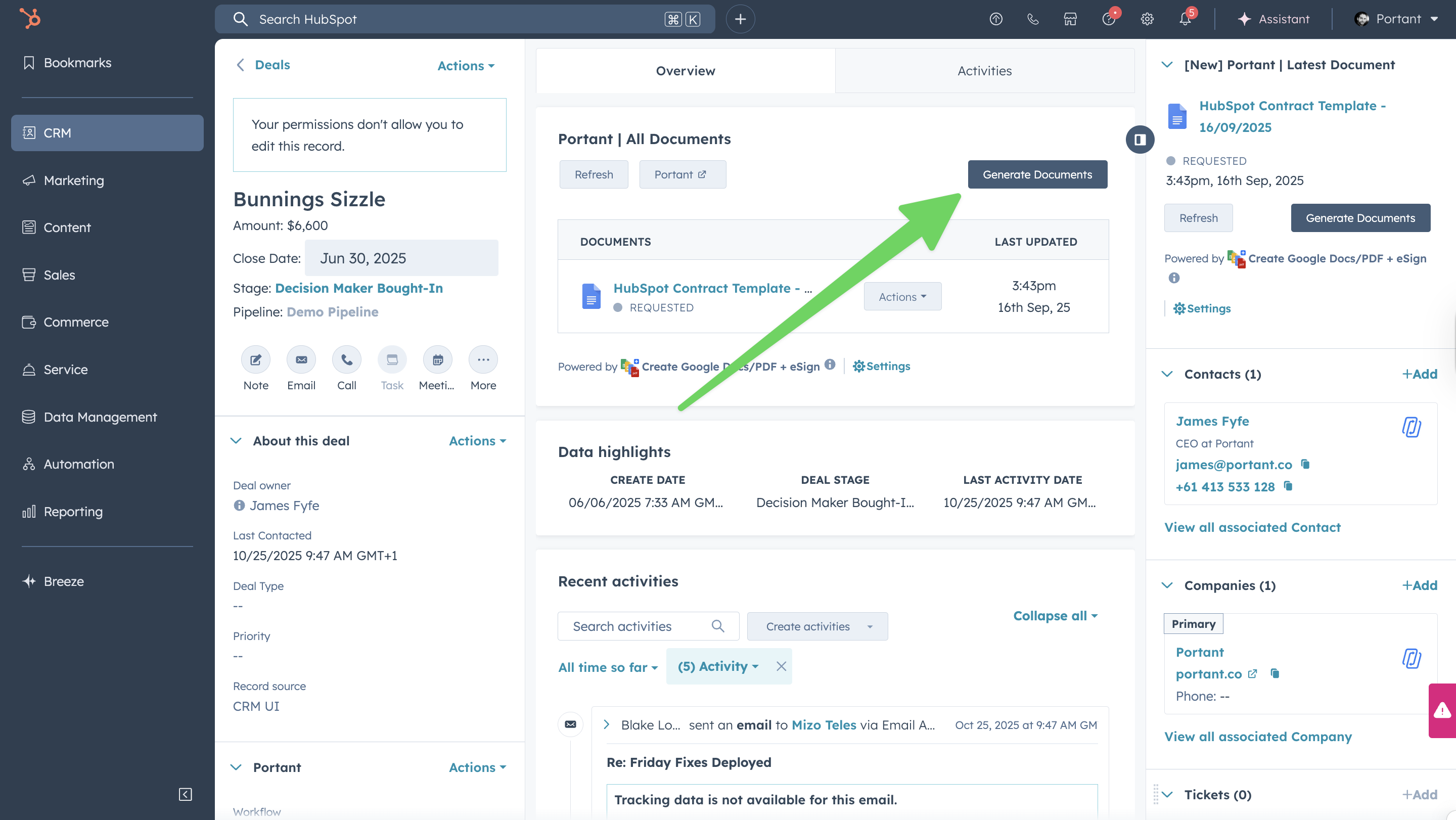
Task: Collapse the left navigation sidebar
Action: click(x=185, y=794)
